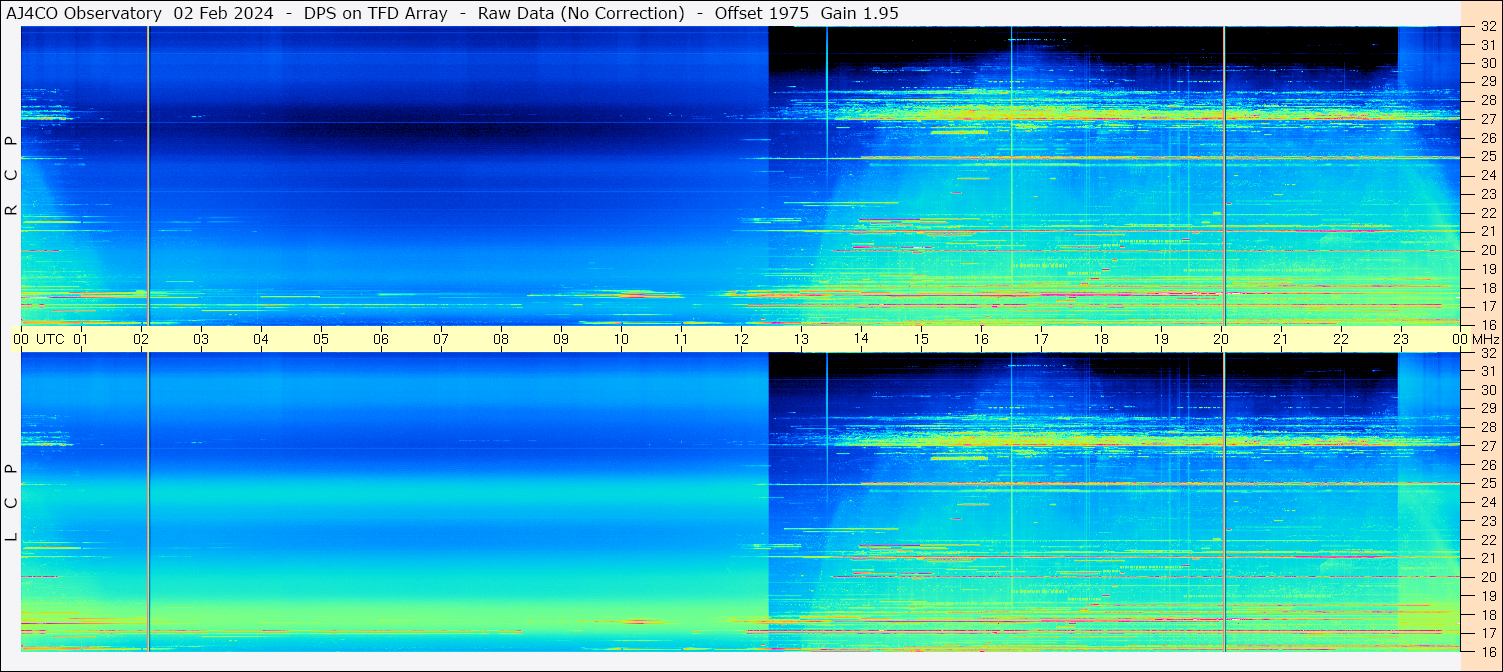The height and width of the screenshot is (672, 1503).
Task: Select the 13 UTC hour label
Action: click(801, 339)
